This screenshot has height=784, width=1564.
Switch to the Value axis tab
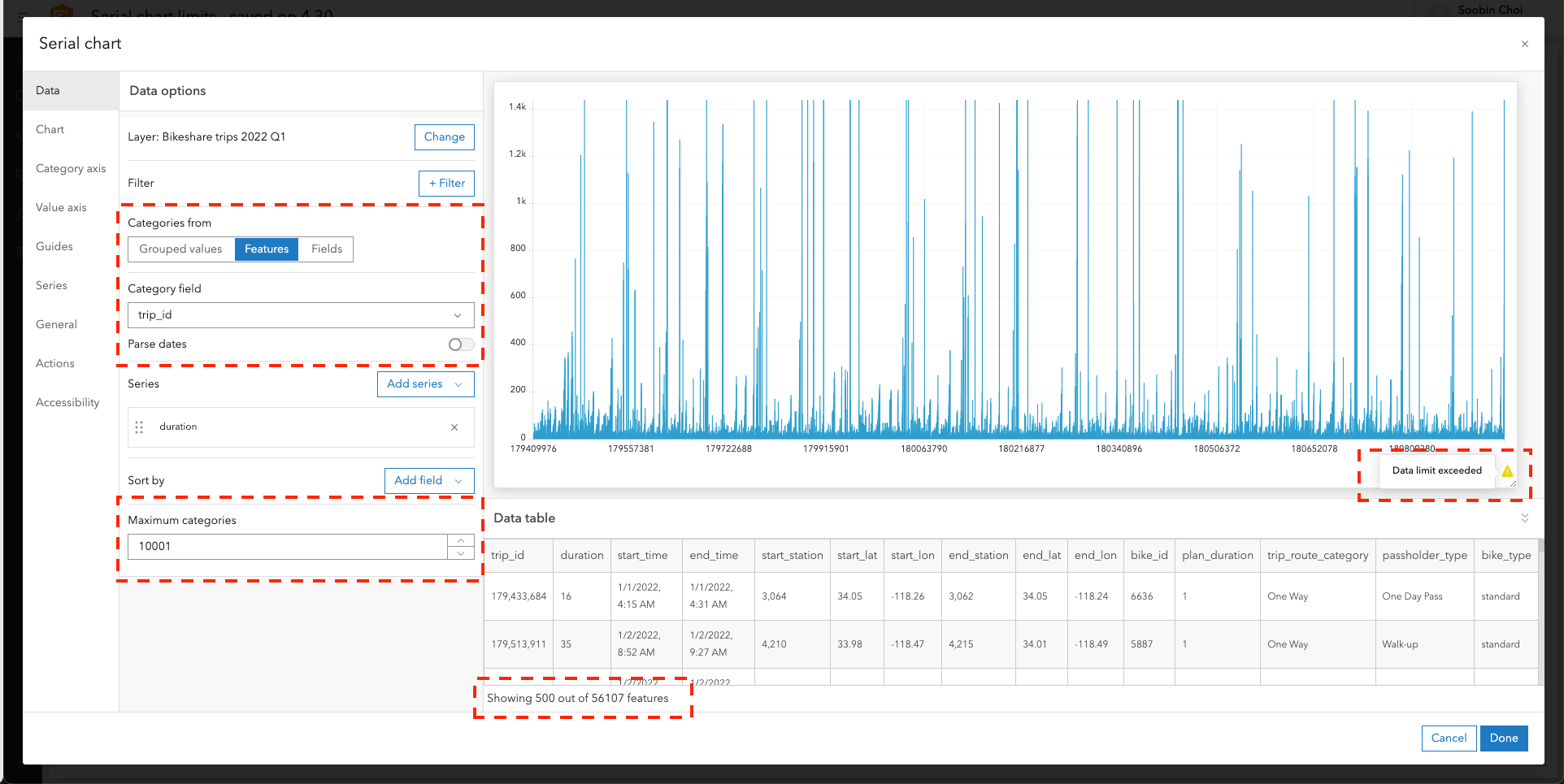[60, 207]
